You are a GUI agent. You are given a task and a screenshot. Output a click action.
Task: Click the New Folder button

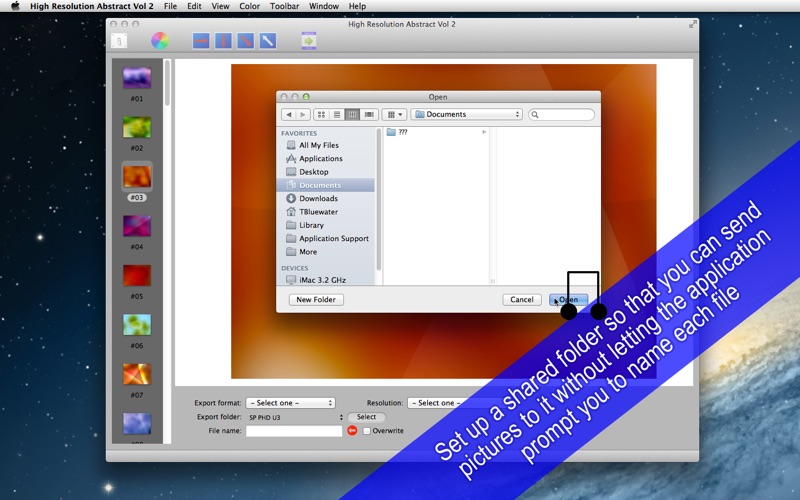[316, 299]
